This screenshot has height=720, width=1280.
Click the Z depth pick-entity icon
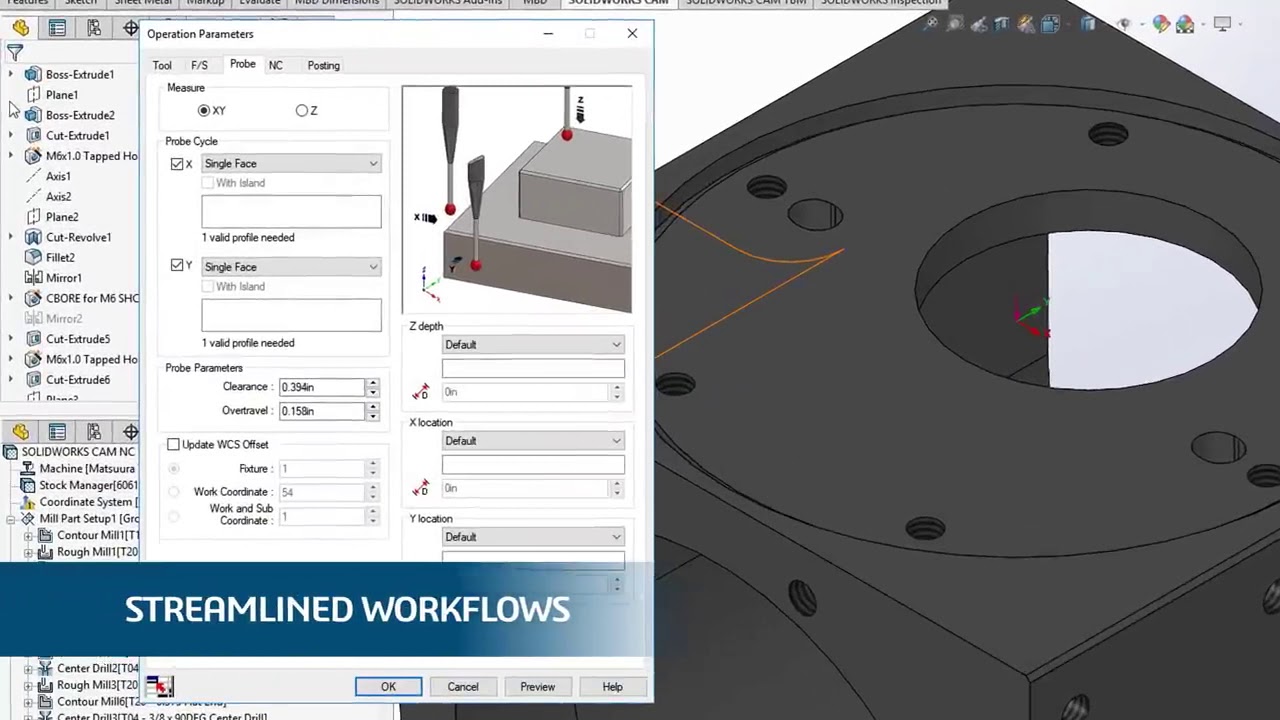pos(420,392)
